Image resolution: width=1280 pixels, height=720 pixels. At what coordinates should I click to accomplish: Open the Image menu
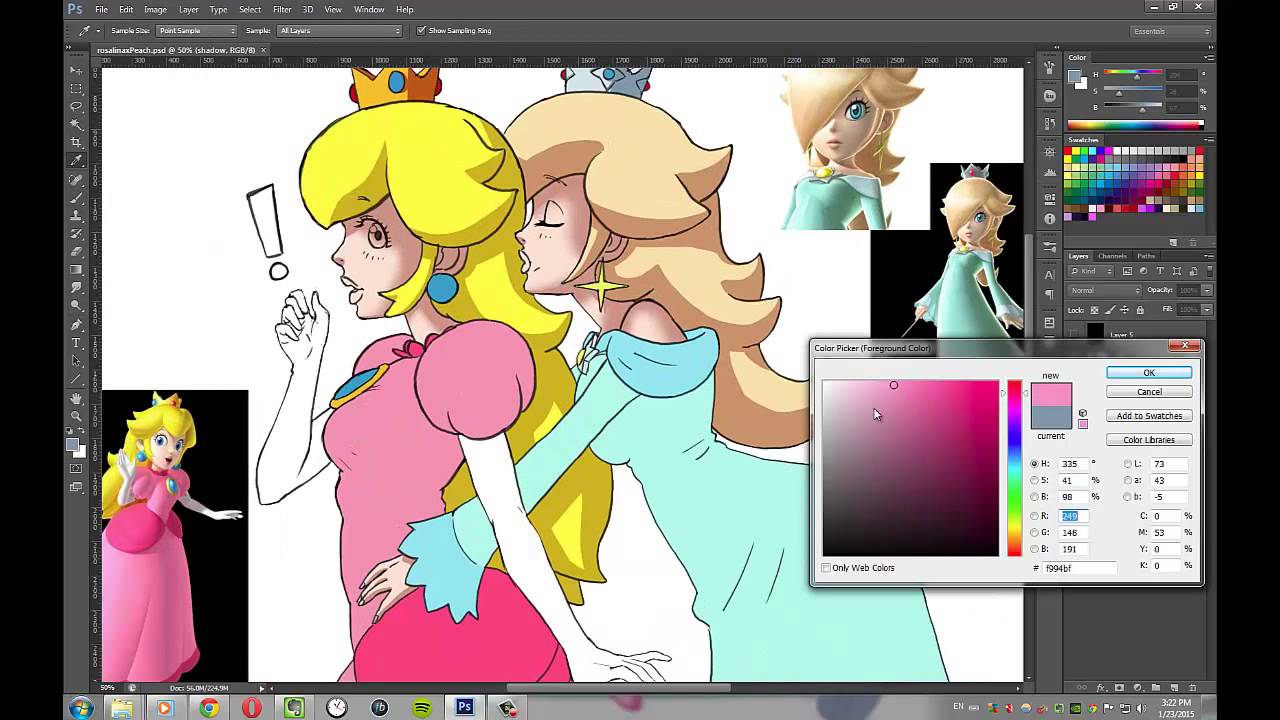click(155, 9)
